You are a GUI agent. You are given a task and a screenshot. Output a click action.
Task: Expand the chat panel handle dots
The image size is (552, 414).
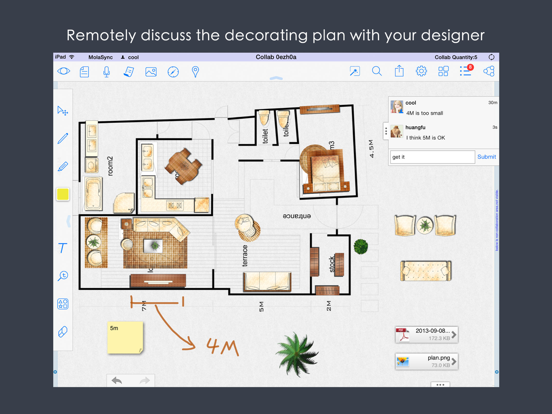(386, 131)
